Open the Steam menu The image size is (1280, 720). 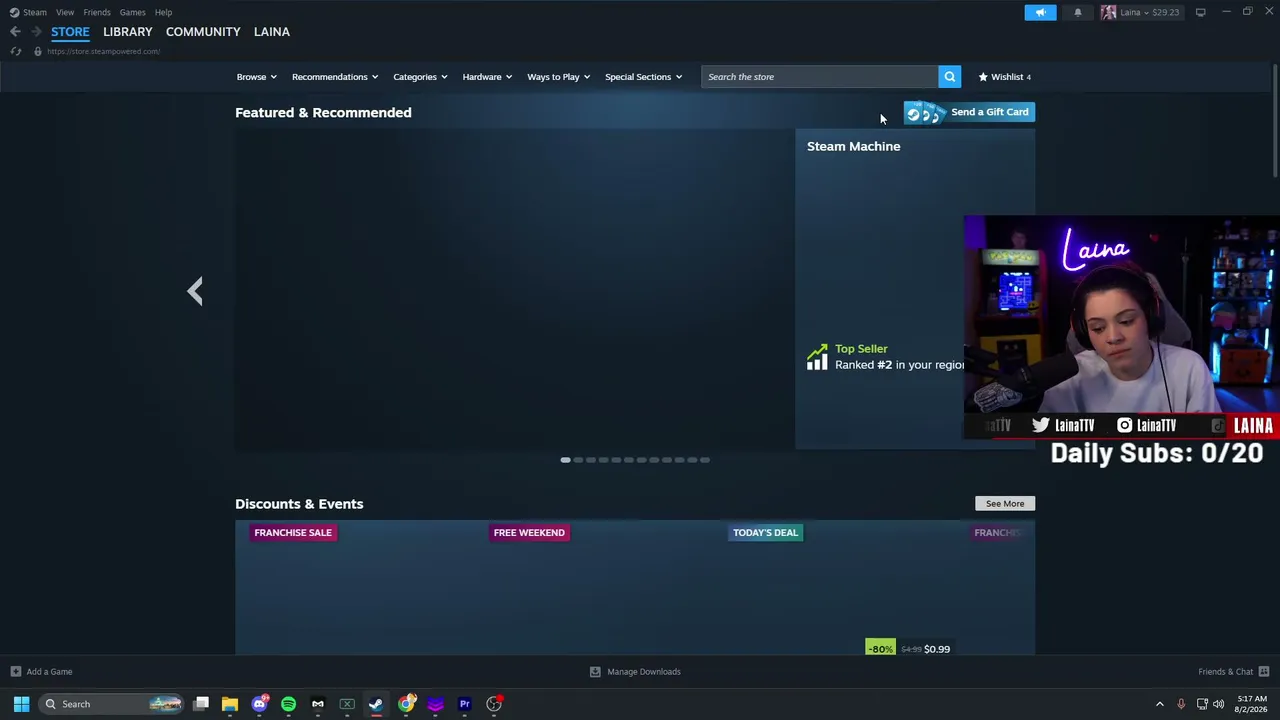(35, 12)
